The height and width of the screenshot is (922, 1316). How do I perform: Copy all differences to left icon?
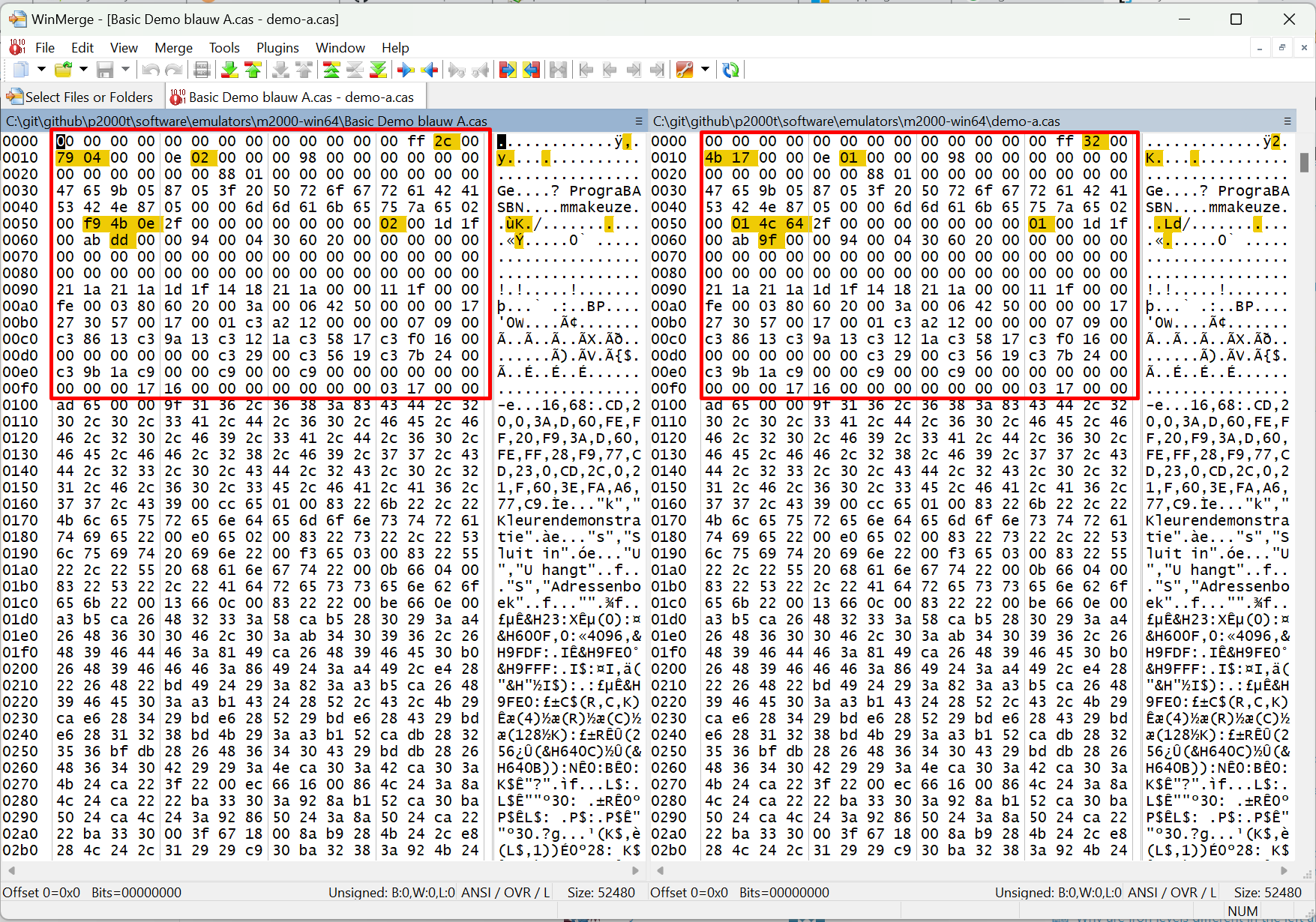pos(532,70)
